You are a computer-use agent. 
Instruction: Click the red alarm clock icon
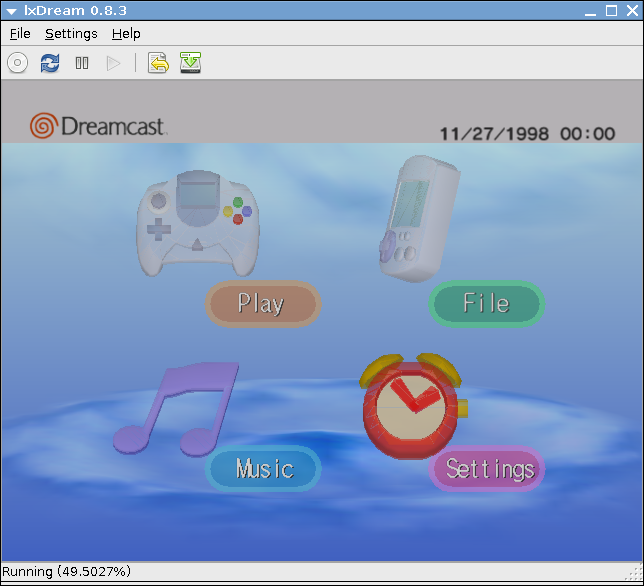[412, 404]
